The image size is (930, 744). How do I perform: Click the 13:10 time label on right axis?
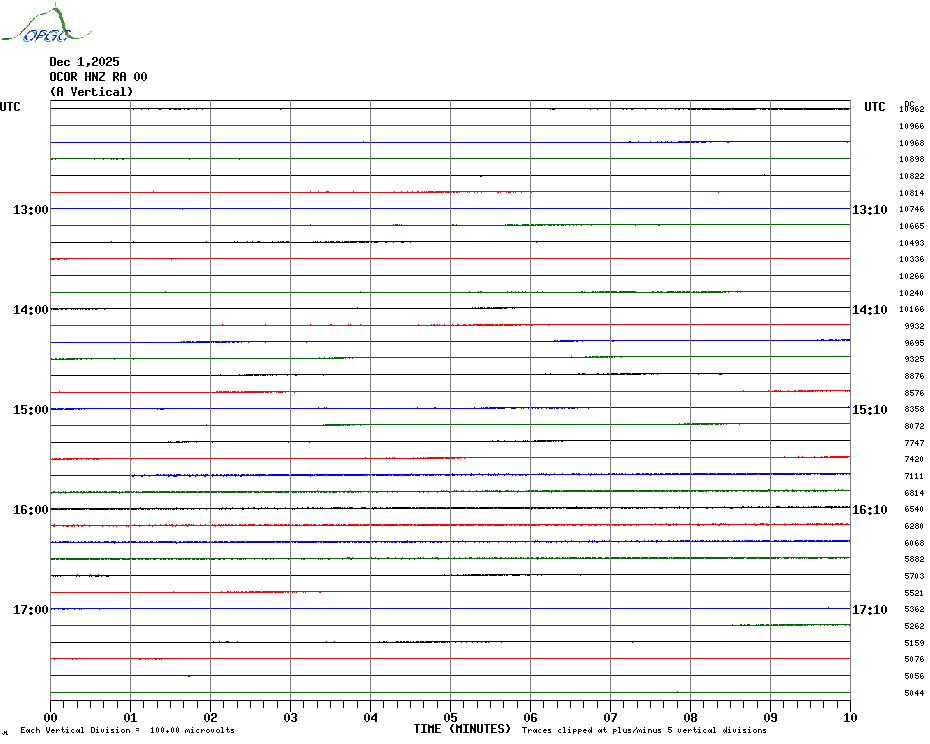pos(869,210)
